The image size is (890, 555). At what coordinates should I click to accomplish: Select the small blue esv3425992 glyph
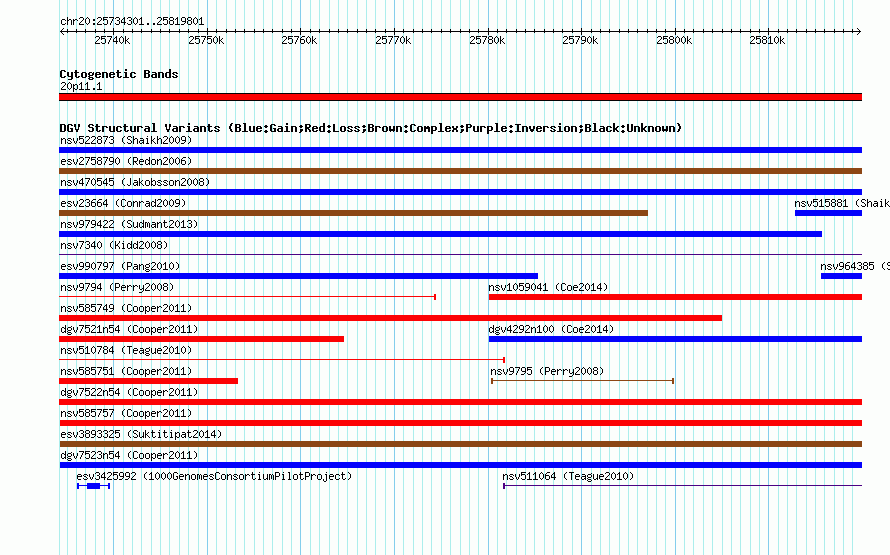tap(94, 486)
